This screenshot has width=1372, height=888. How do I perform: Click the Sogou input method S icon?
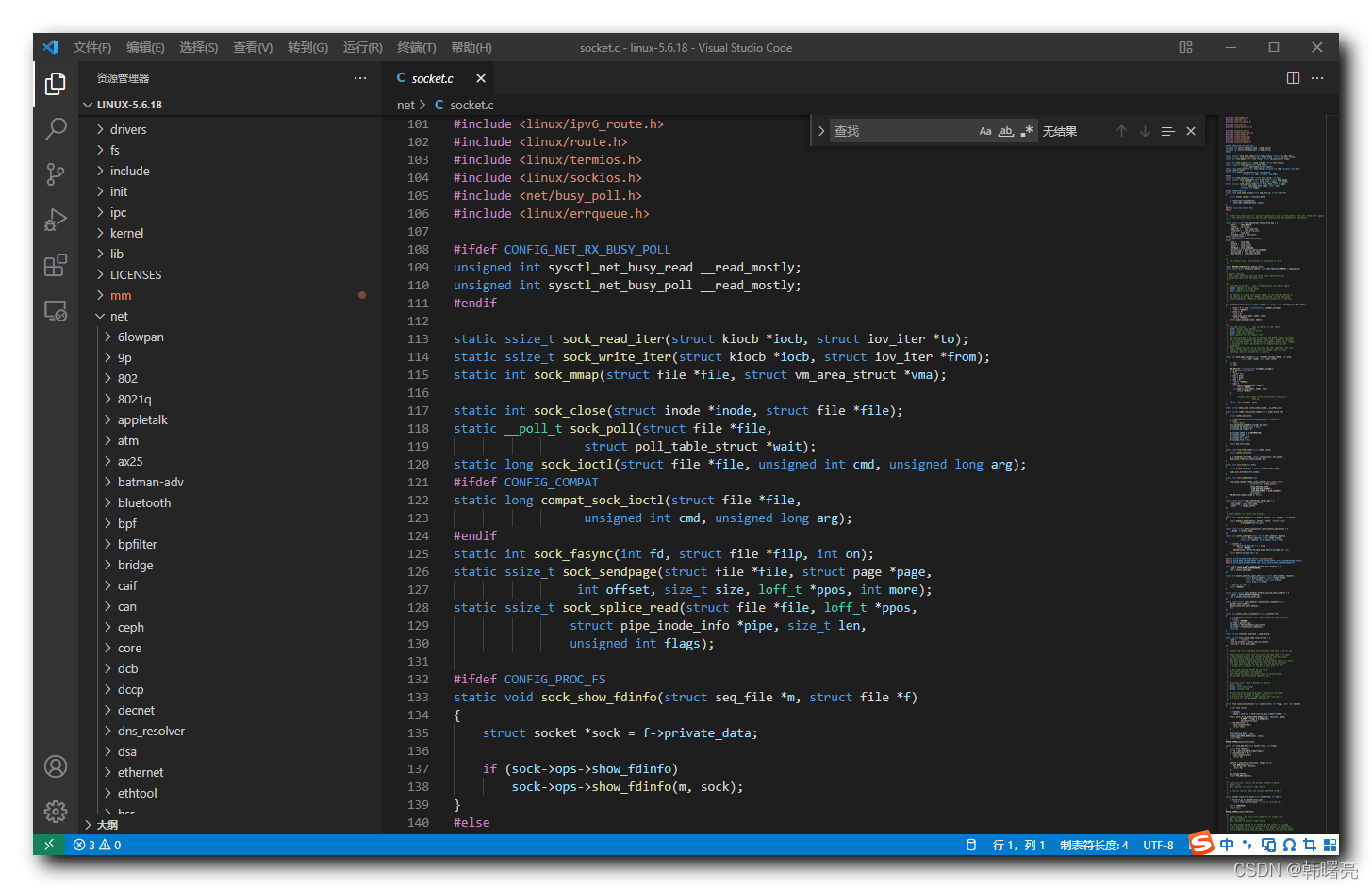(x=1201, y=844)
